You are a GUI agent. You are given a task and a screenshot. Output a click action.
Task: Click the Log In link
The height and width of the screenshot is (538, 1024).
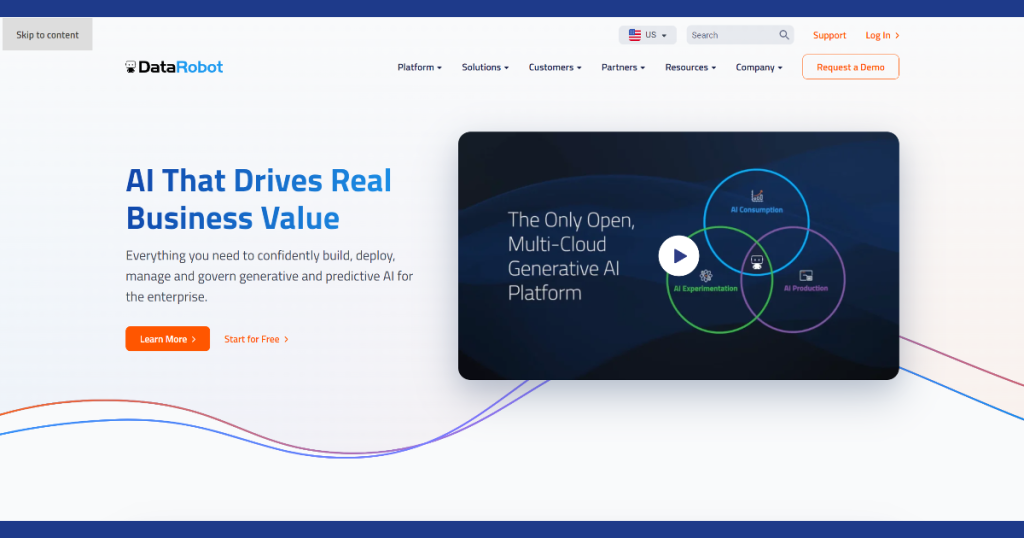coord(882,35)
